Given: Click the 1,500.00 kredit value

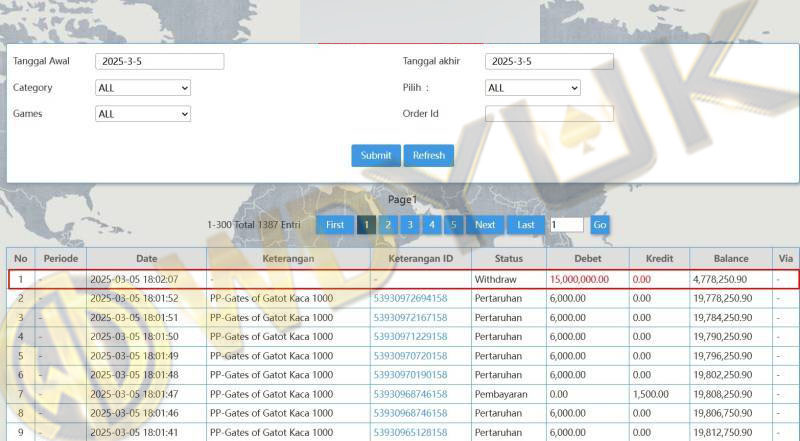Looking at the screenshot, I should pos(651,394).
